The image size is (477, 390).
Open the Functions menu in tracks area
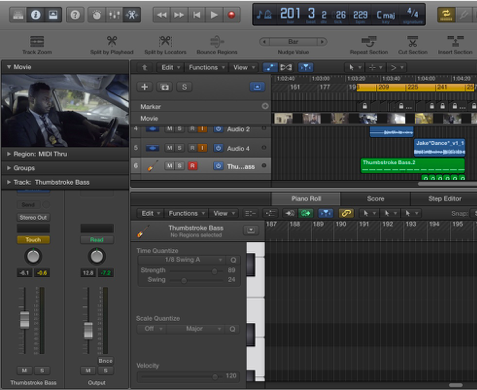pyautogui.click(x=206, y=68)
